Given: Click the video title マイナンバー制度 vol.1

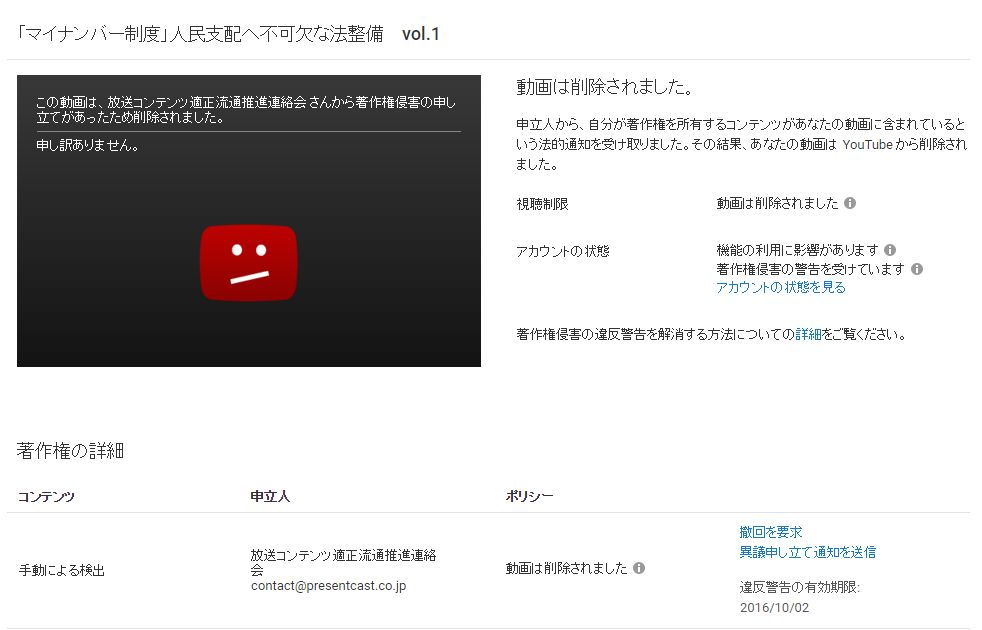Looking at the screenshot, I should click(228, 34).
